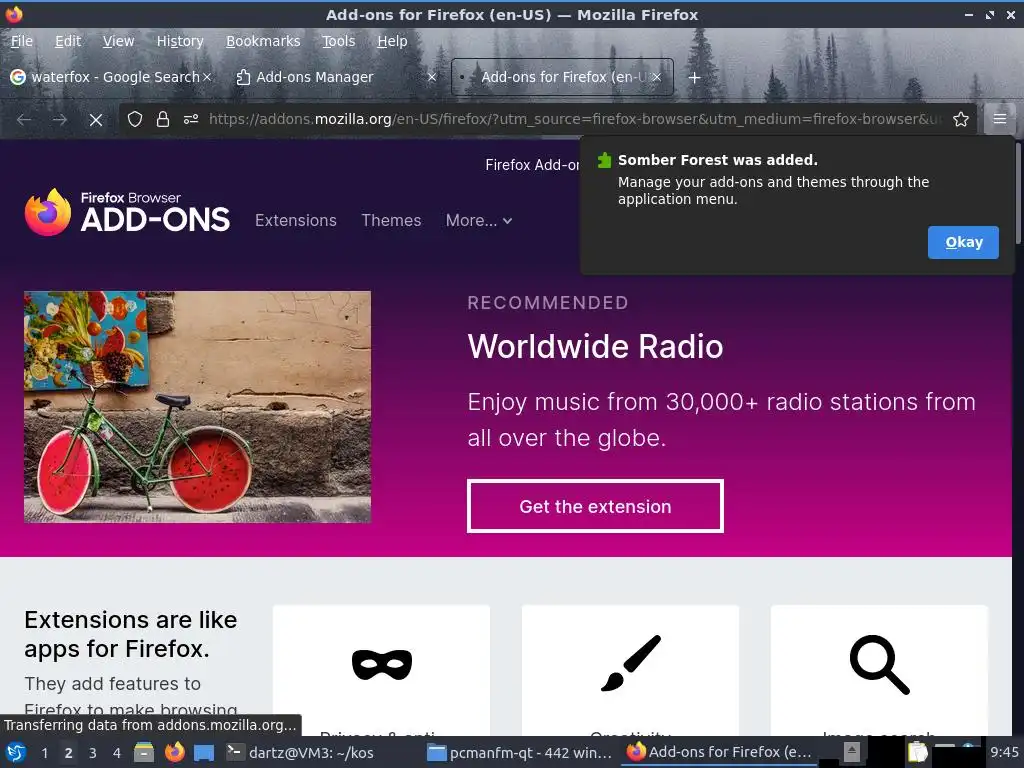Screen dimensions: 1024x768
Task: Switch to virtual desktop 4
Action: click(117, 753)
